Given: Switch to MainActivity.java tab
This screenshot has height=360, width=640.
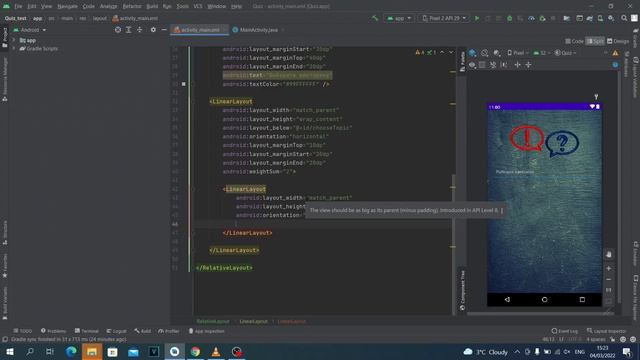Looking at the screenshot, I should 258,30.
